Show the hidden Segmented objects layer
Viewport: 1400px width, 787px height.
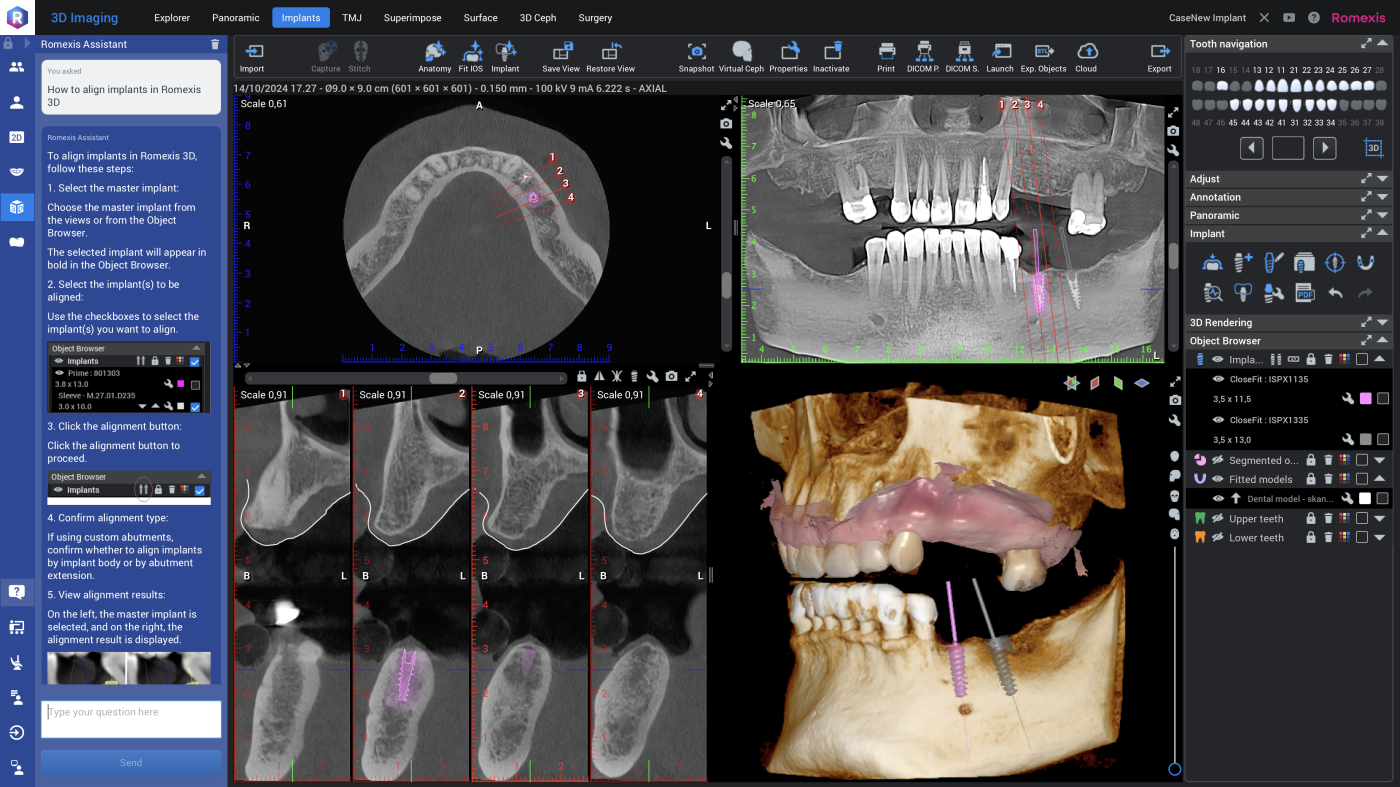click(1218, 460)
